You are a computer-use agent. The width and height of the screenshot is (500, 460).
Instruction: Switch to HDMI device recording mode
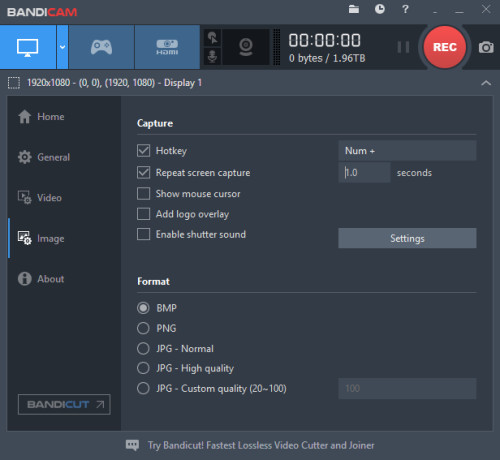tap(167, 47)
